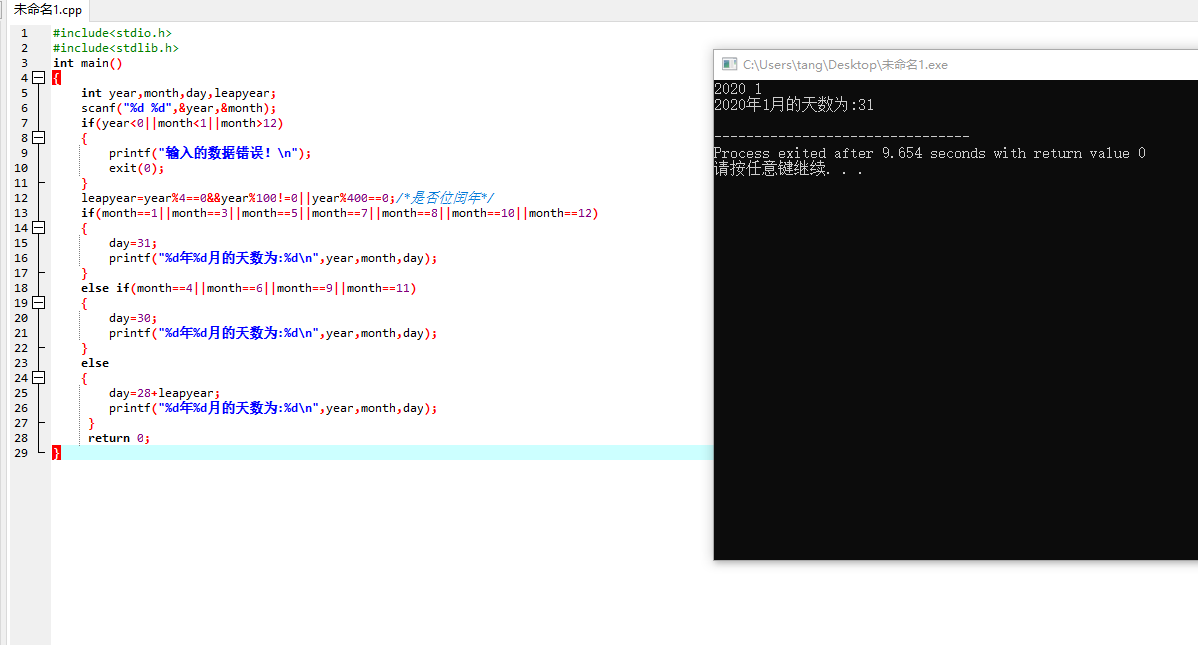Image resolution: width=1198 pixels, height=645 pixels.
Task: Collapse the else block fold at line 24
Action: click(38, 378)
